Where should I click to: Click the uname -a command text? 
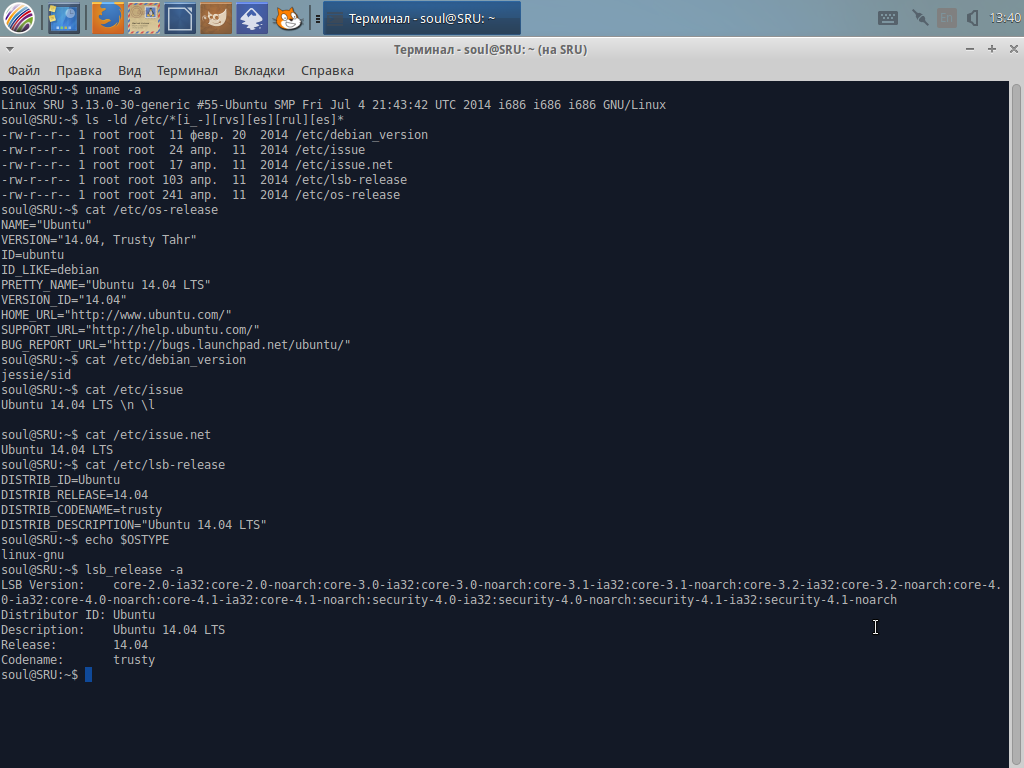(113, 89)
